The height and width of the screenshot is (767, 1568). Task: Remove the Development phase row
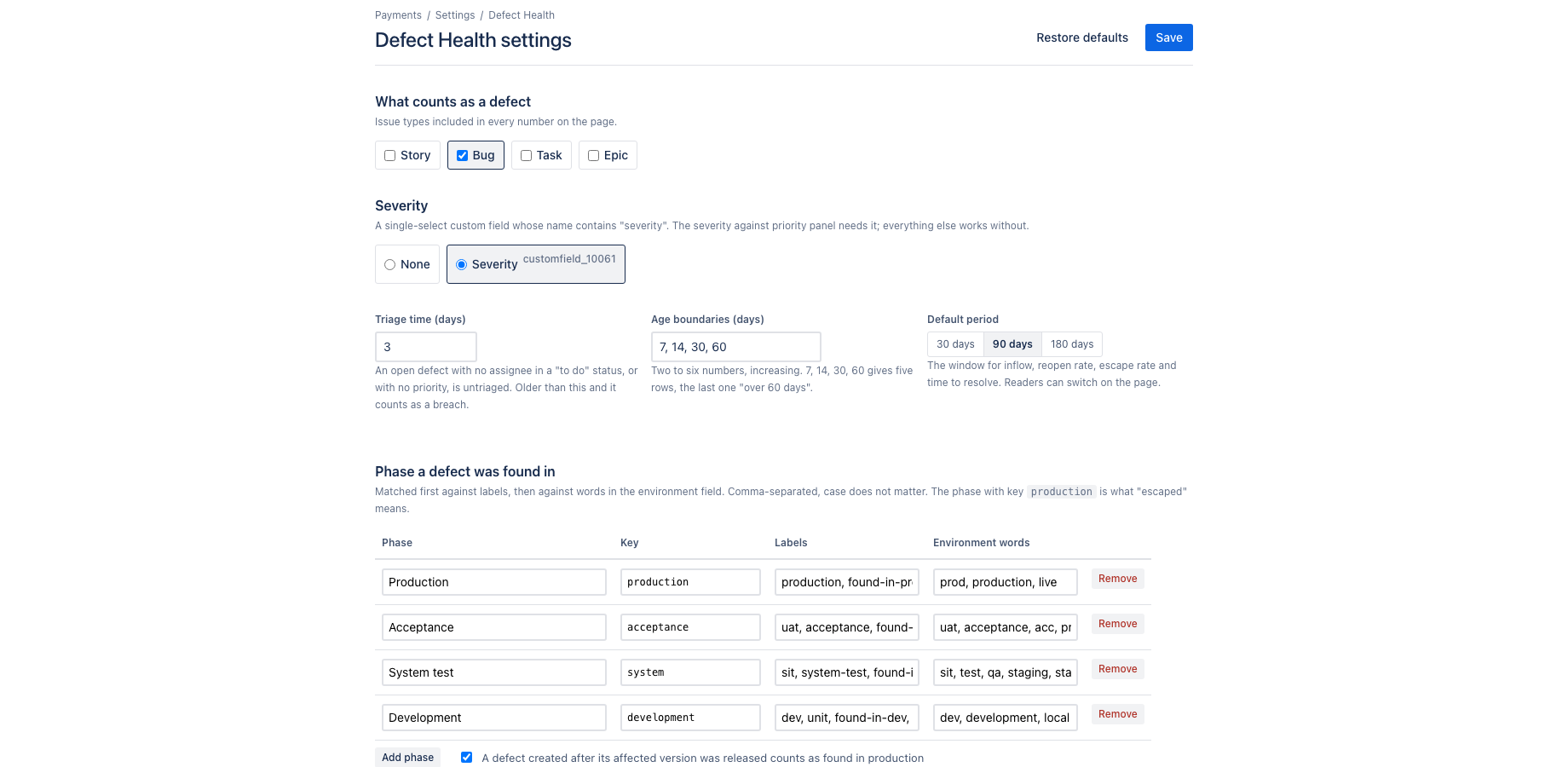(1118, 714)
